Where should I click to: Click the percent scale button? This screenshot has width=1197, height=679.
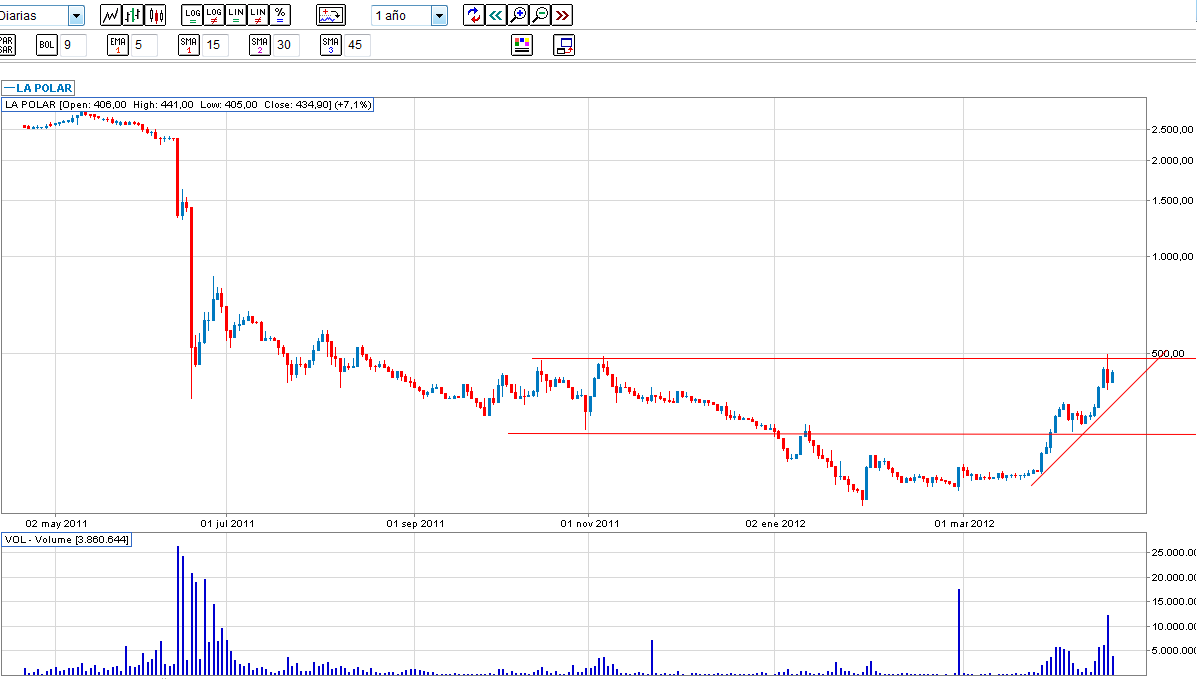[x=280, y=15]
